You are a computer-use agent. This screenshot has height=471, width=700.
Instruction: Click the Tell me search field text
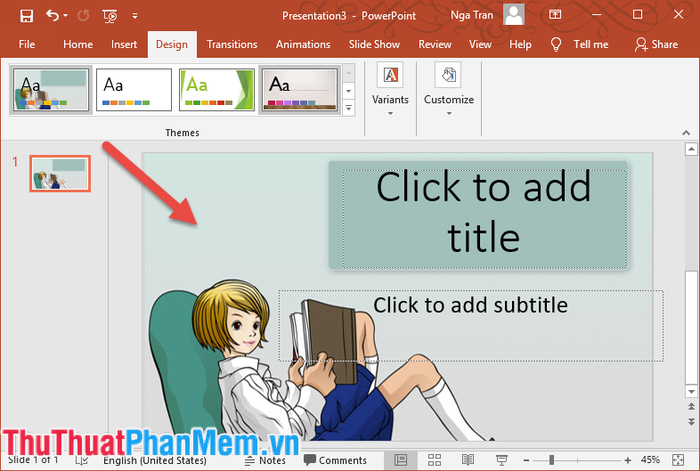click(591, 44)
